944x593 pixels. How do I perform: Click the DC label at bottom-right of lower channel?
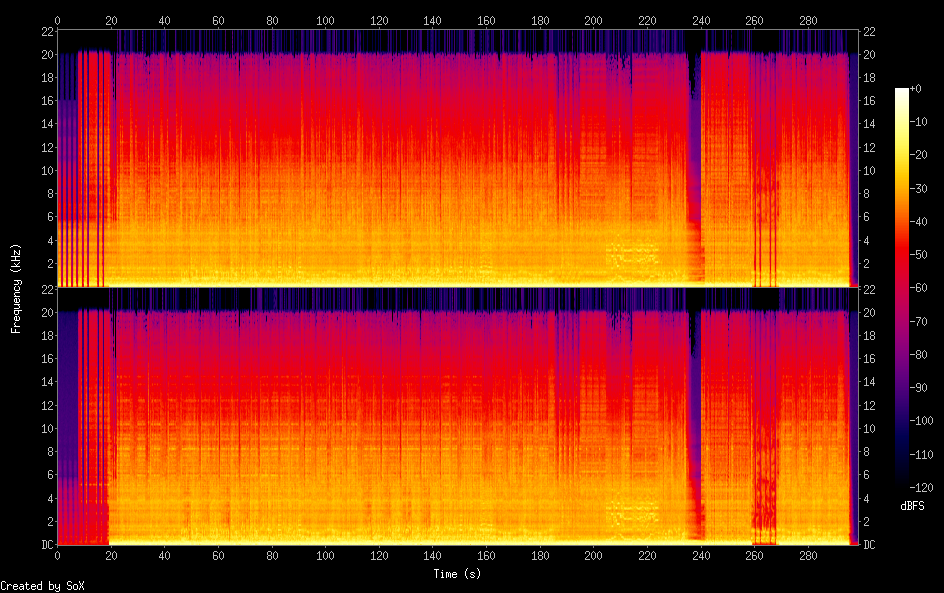point(869,544)
